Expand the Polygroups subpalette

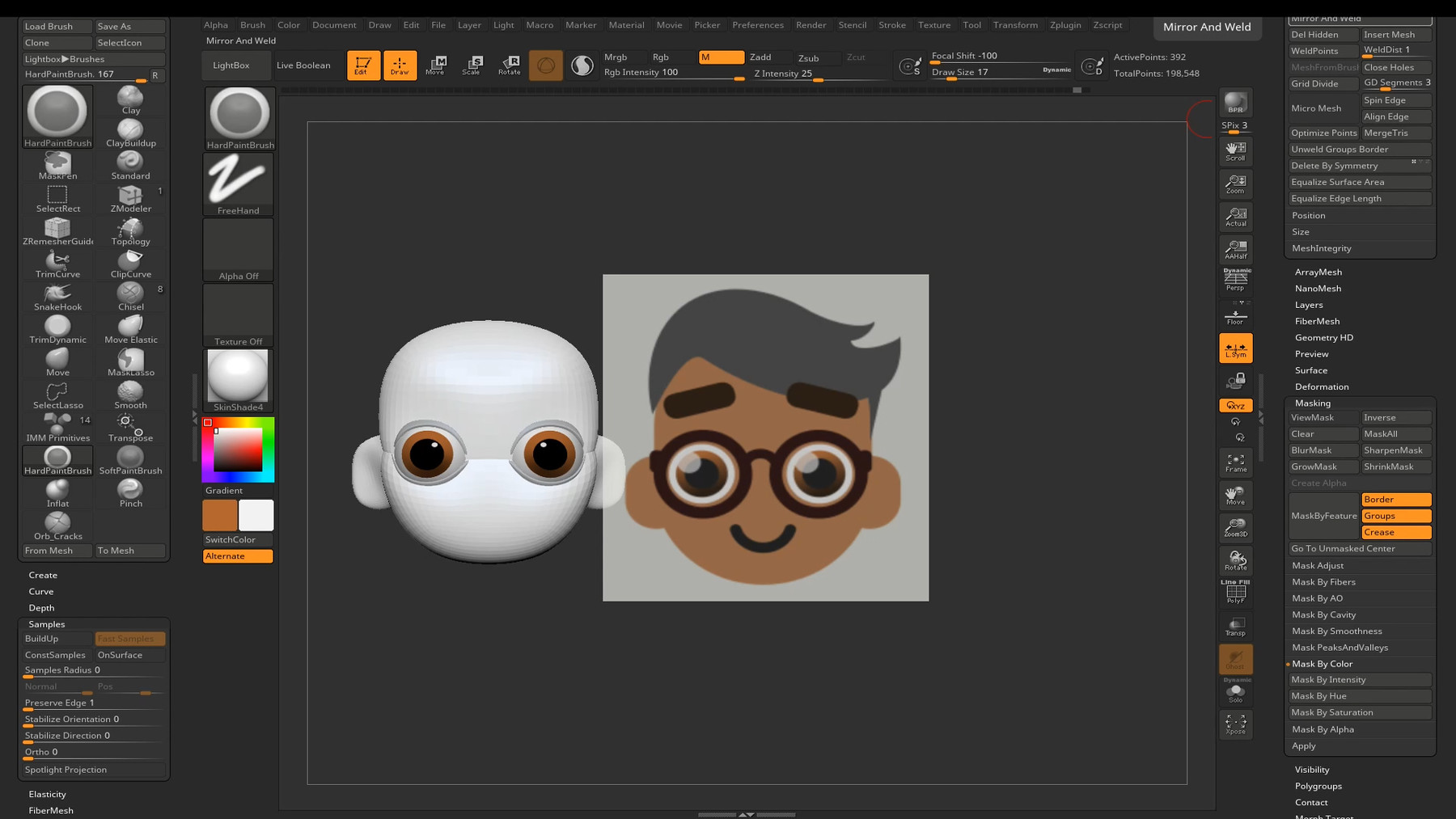[x=1318, y=785]
